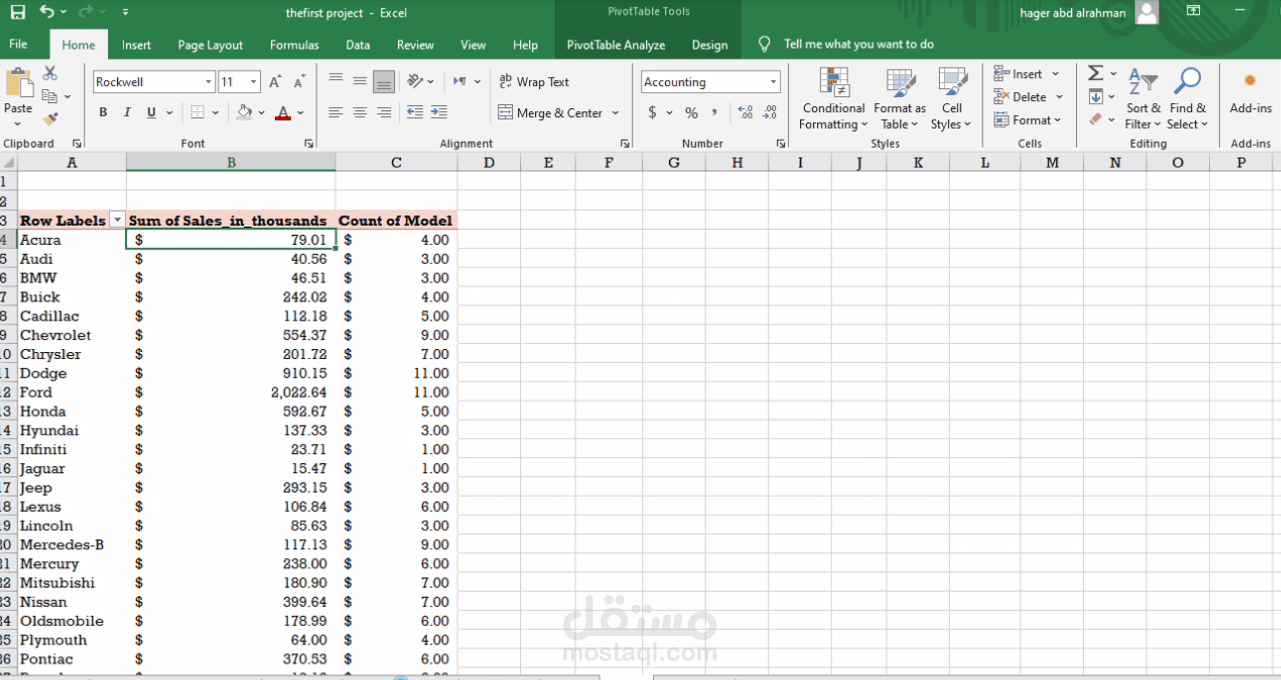
Task: Toggle Underline formatting
Action: click(151, 113)
